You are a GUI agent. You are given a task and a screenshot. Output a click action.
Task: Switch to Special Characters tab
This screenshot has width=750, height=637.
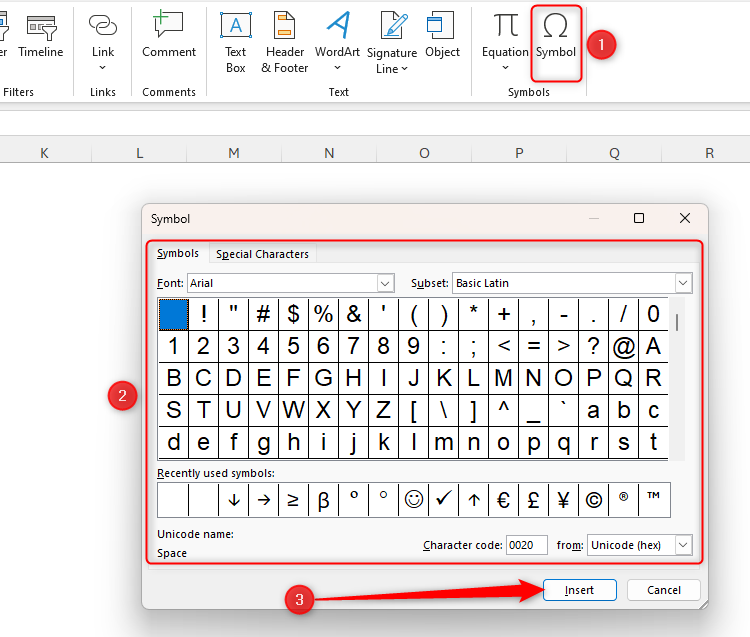[262, 254]
